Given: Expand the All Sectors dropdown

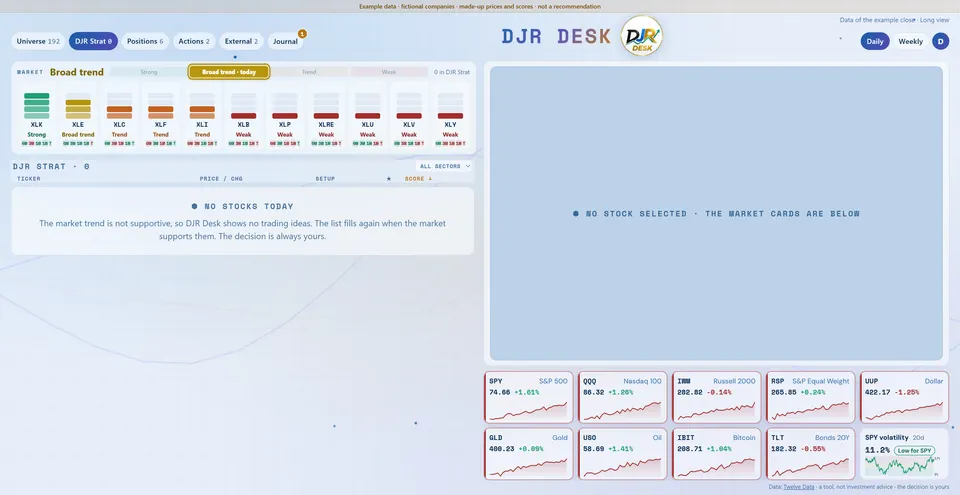Looking at the screenshot, I should coord(444,166).
